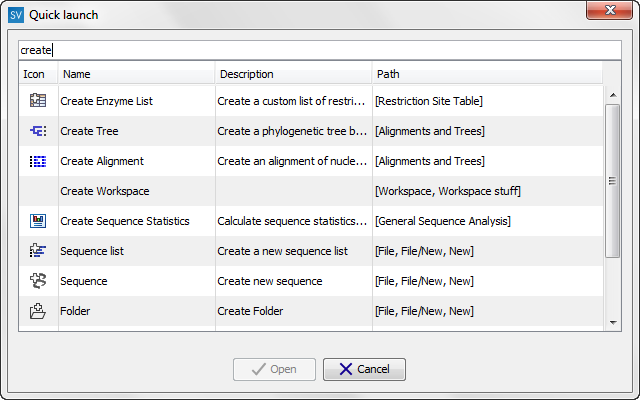Click the scrollbar up arrow
The width and height of the screenshot is (640, 400).
[613, 95]
